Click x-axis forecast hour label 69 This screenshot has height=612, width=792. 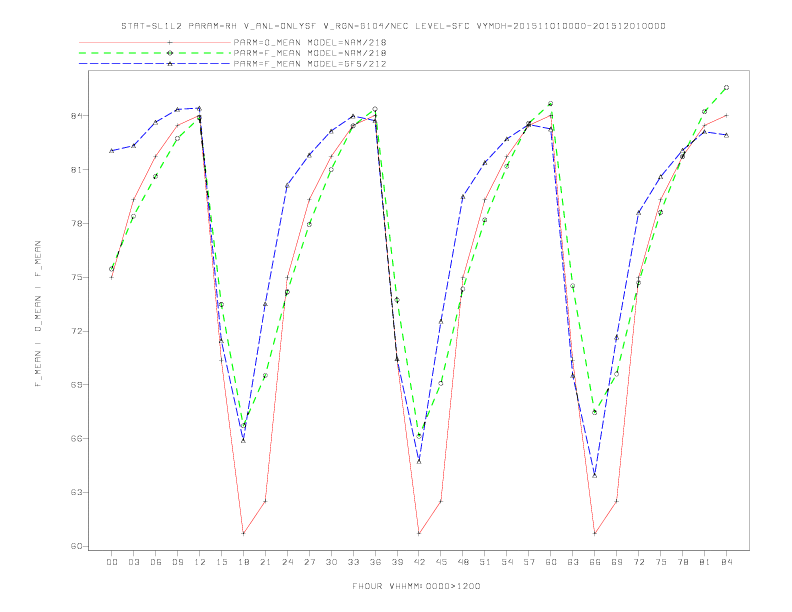coord(617,562)
